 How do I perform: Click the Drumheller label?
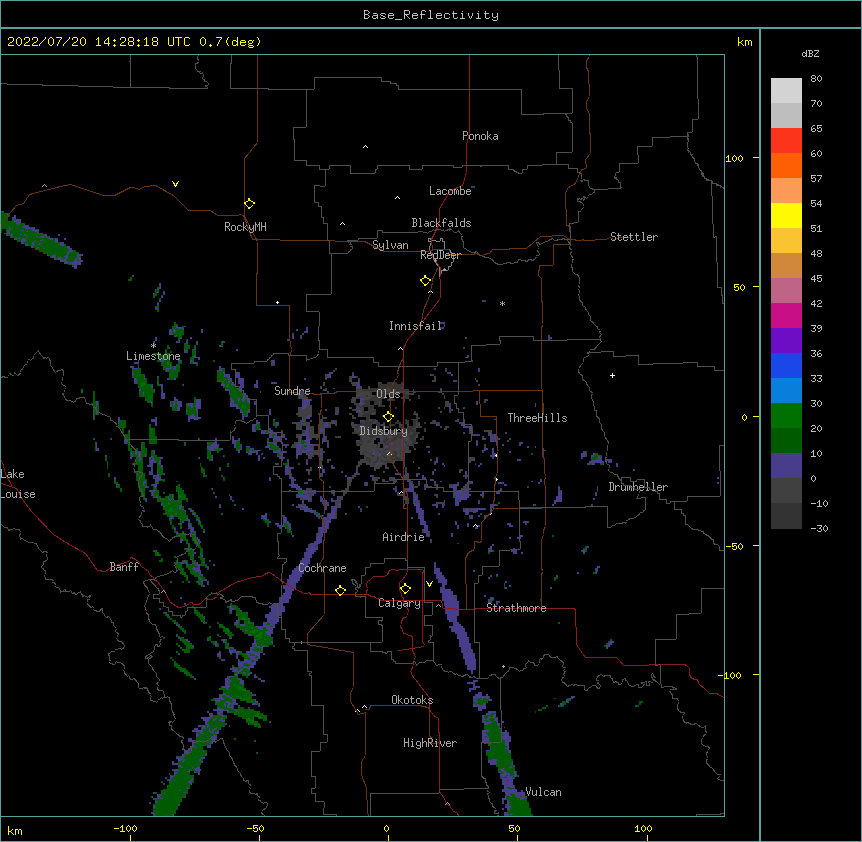pos(638,487)
